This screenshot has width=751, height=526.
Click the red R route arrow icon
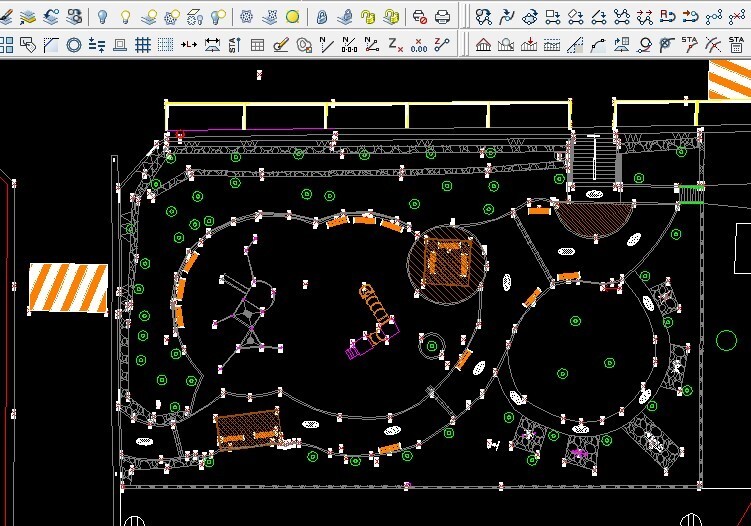667,17
